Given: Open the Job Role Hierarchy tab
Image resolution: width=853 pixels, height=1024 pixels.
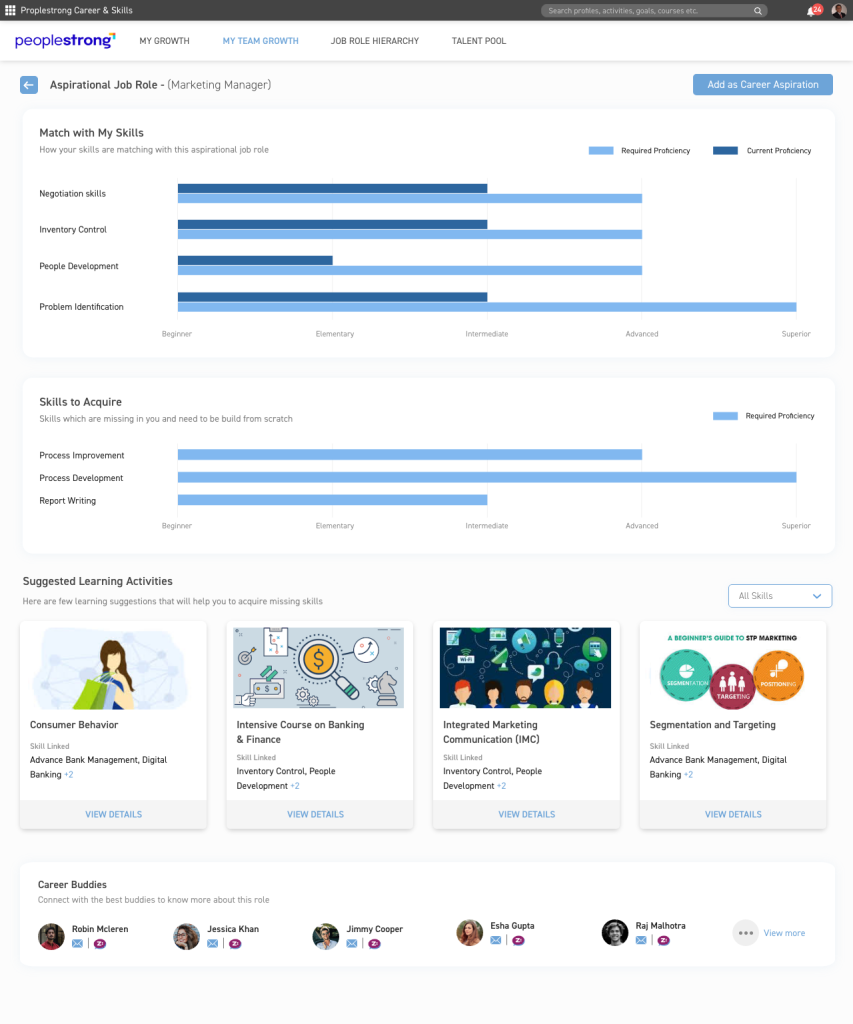Looking at the screenshot, I should coord(375,41).
